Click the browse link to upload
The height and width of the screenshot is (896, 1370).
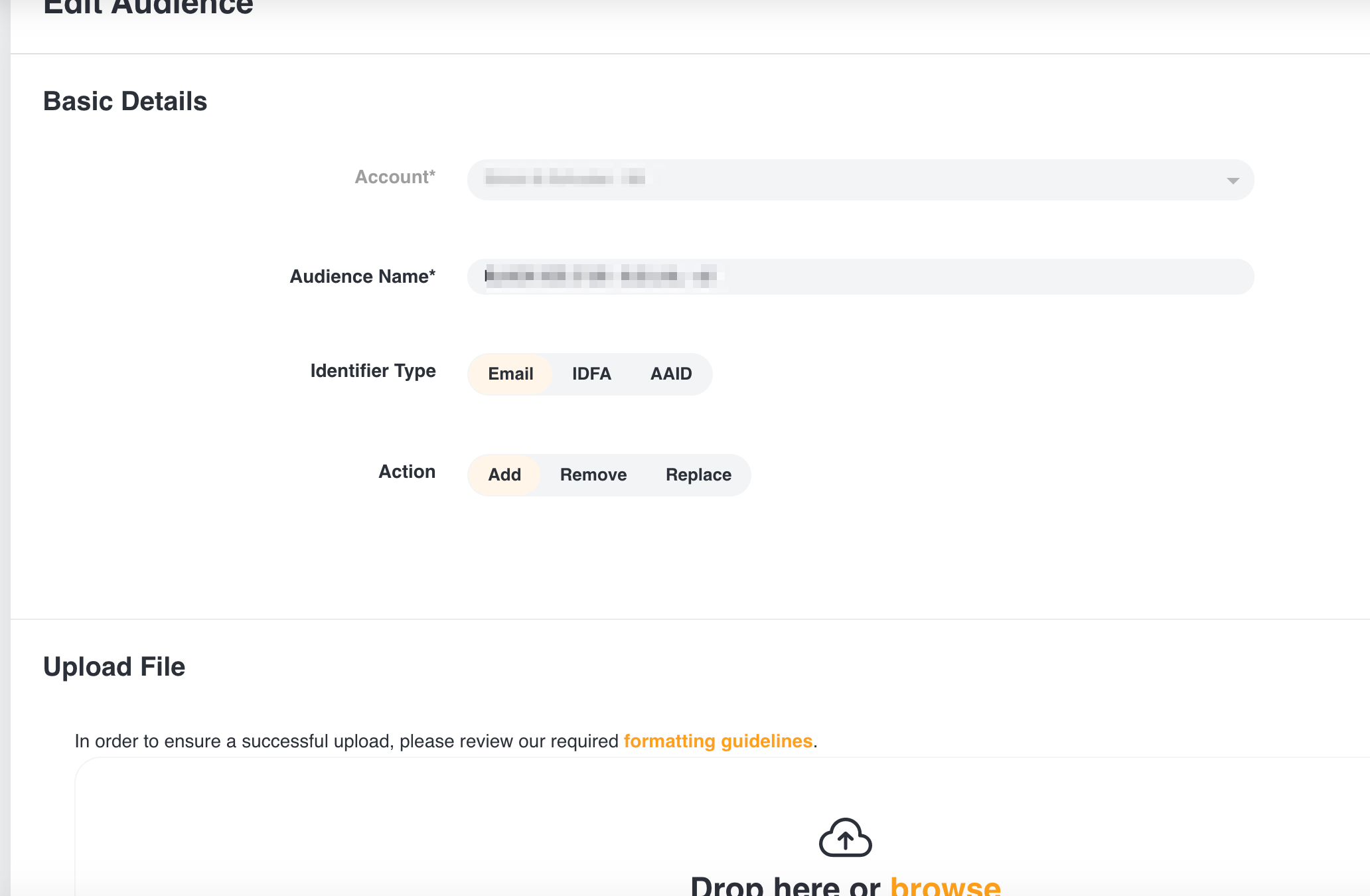945,885
